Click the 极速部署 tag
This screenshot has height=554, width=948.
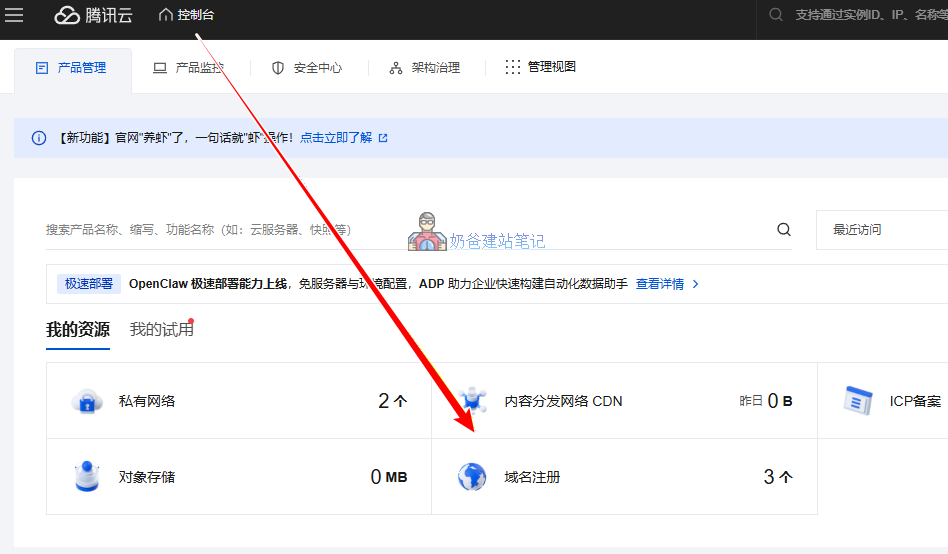tap(89, 284)
